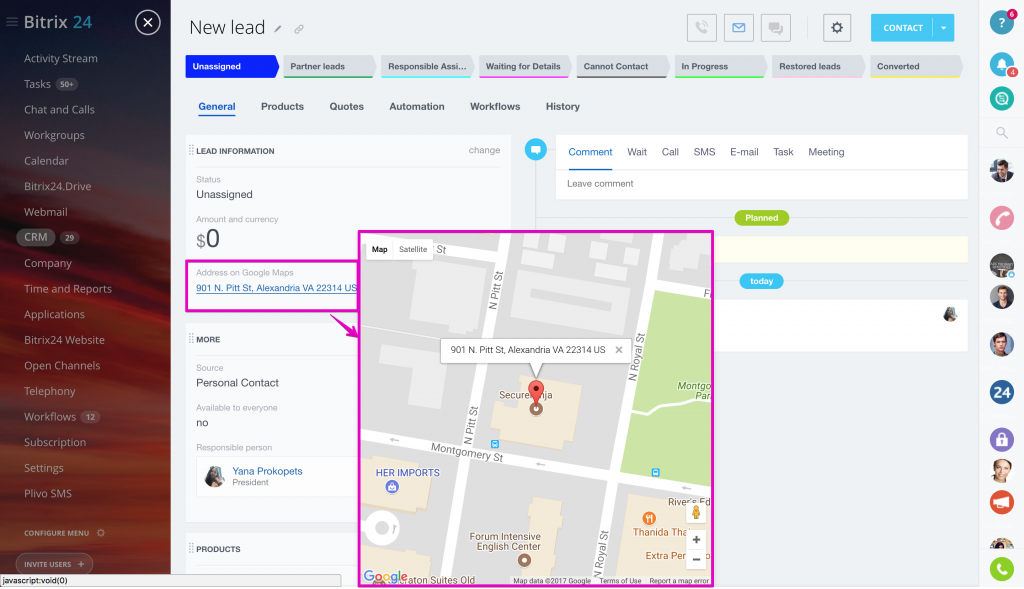
Task: Open the 901 N. Pitt St address link
Action: click(x=276, y=288)
